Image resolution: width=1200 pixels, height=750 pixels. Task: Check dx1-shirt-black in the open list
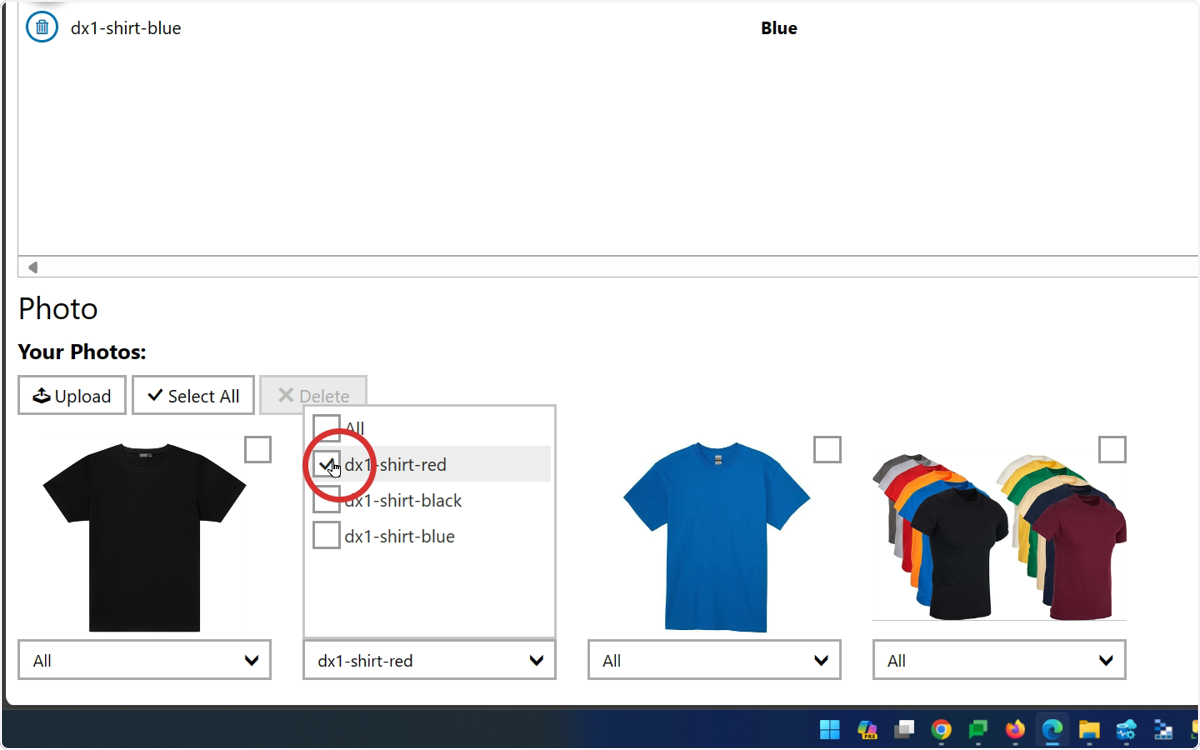327,500
